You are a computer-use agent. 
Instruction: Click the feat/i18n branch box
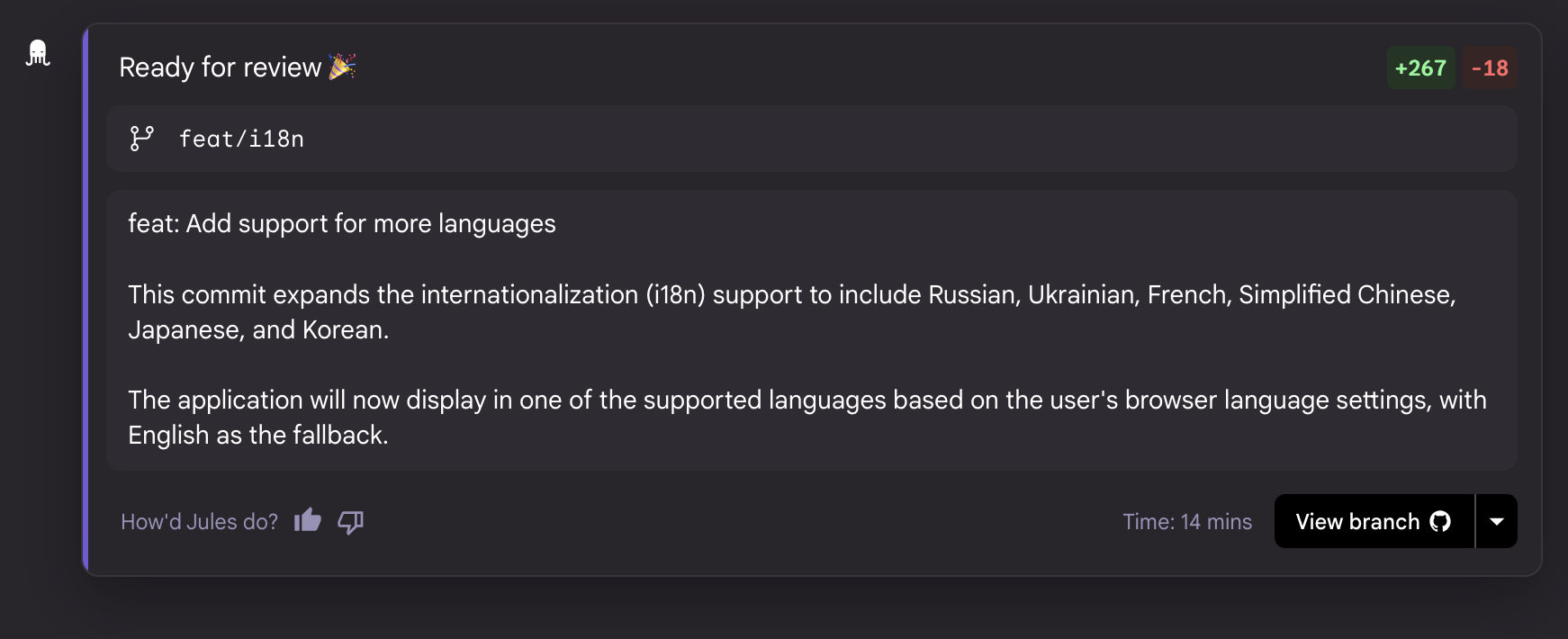click(810, 139)
